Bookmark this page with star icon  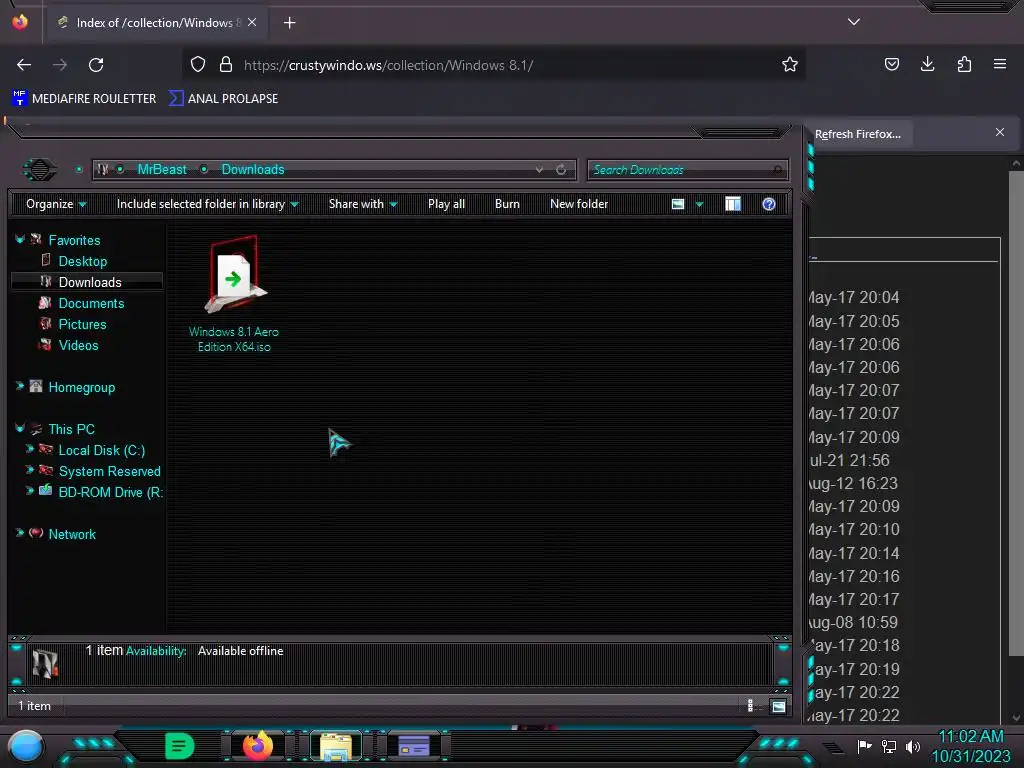[x=790, y=65]
